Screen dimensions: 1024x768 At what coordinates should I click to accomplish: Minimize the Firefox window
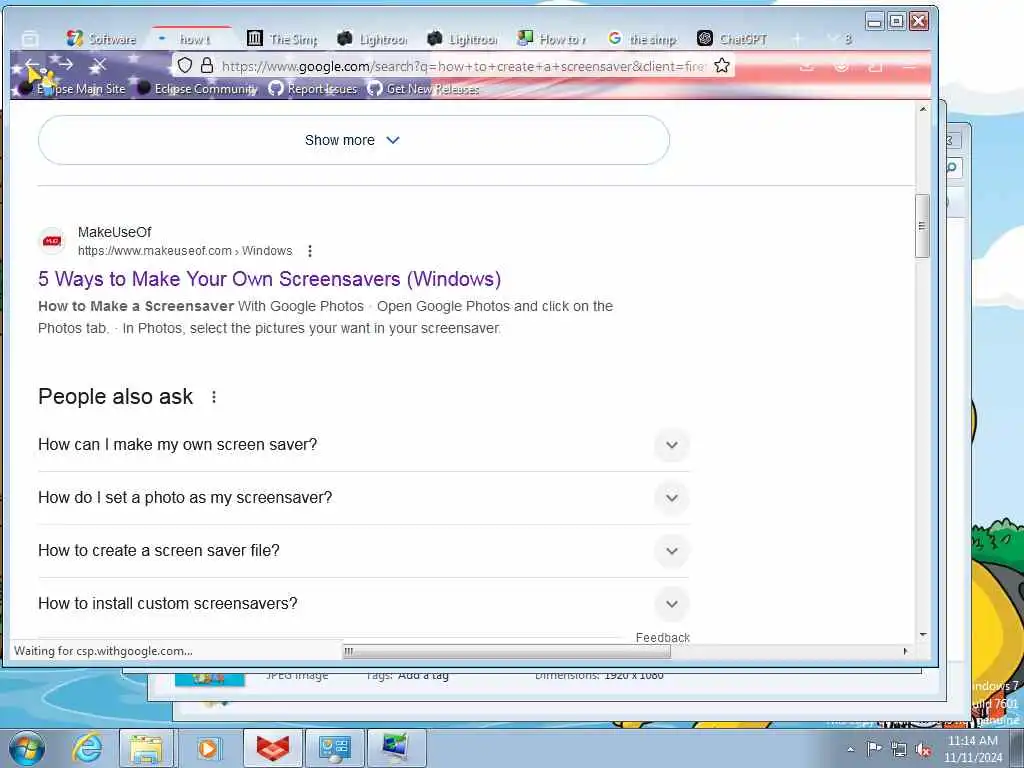pyautogui.click(x=875, y=22)
